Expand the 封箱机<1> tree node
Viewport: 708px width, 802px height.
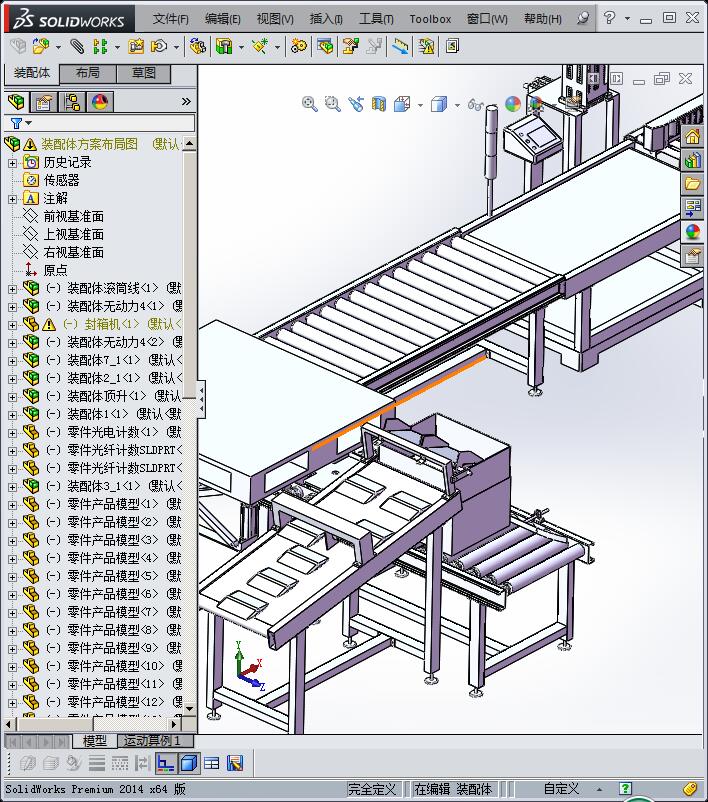click(x=12, y=325)
